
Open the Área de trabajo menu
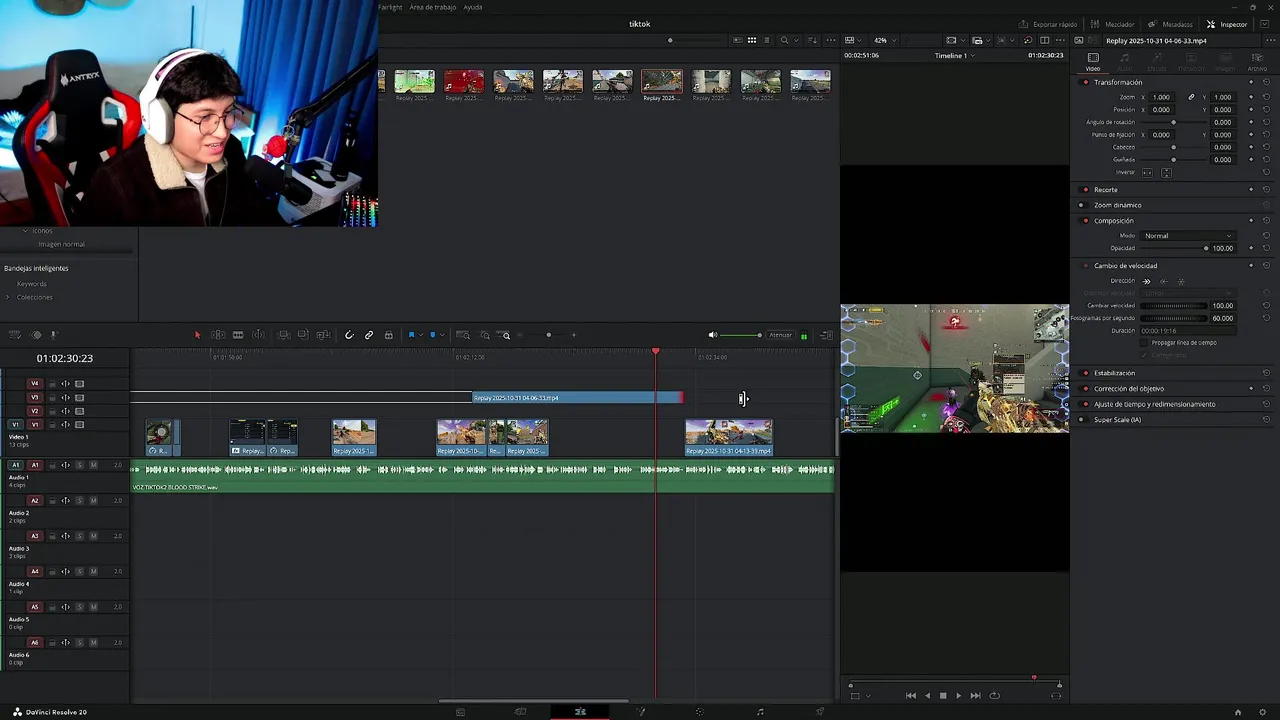[433, 7]
